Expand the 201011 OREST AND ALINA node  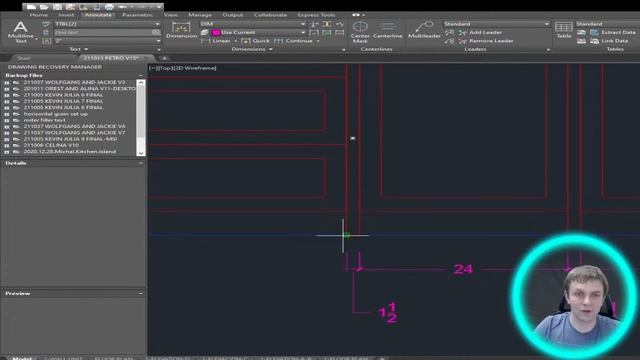(x=7, y=89)
